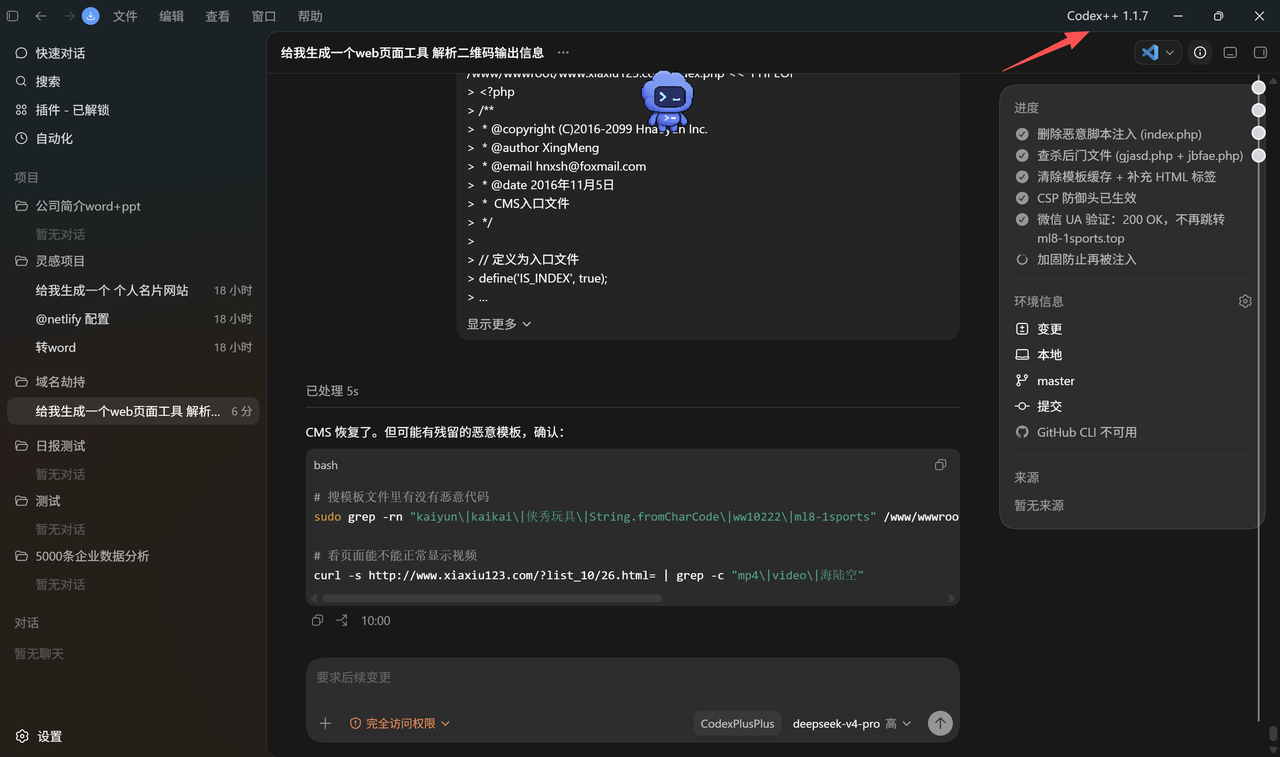Toggle the left sidebar icon in title bar
Viewport: 1280px width, 757px height.
click(x=13, y=16)
